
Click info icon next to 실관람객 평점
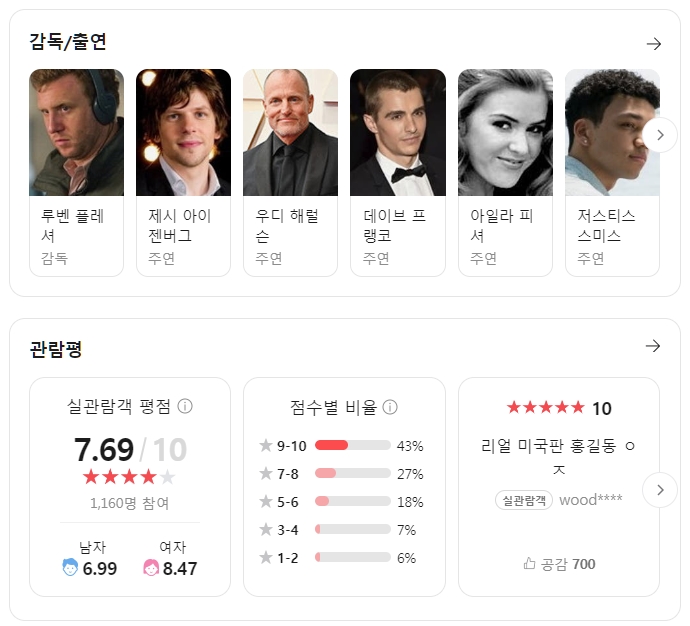tap(185, 406)
